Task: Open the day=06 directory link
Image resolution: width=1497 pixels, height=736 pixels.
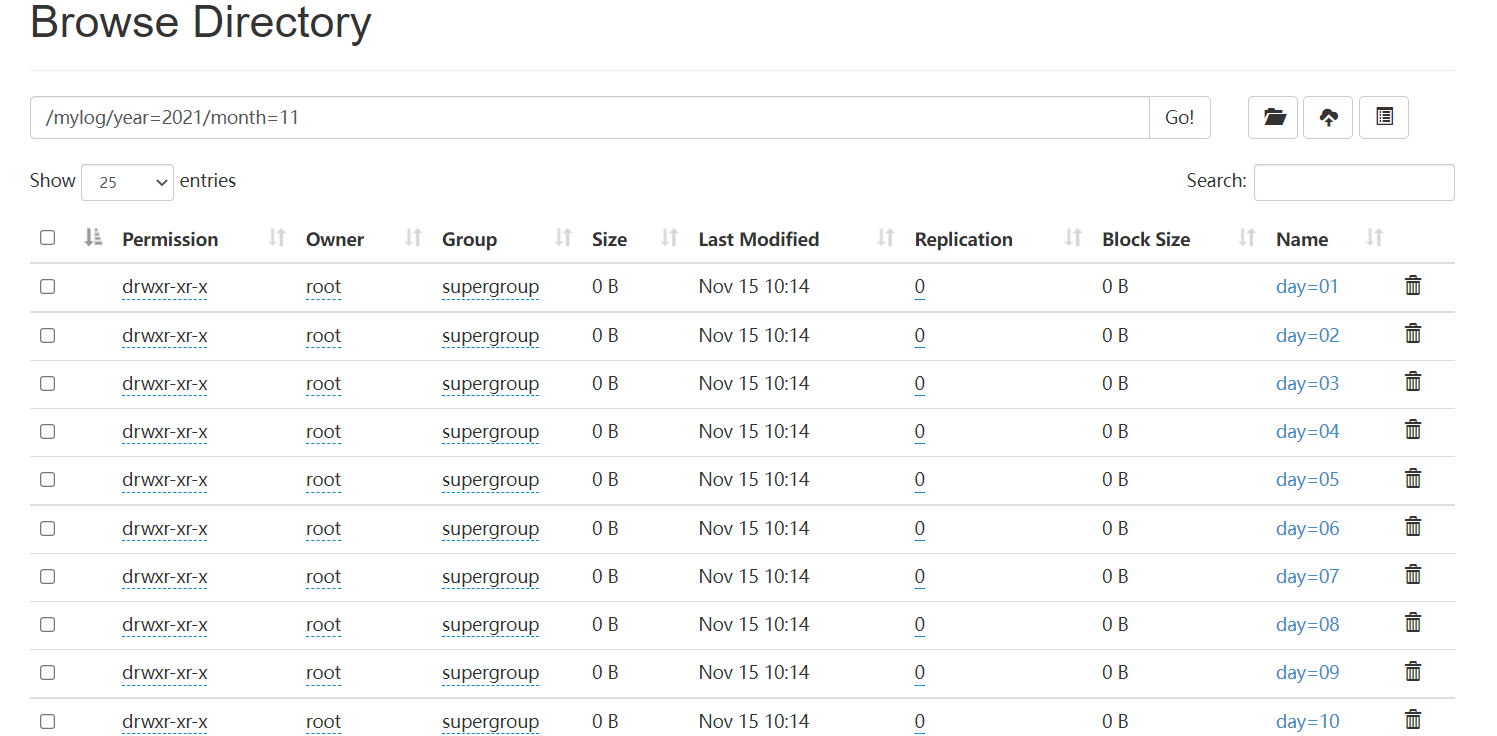Action: [x=1307, y=528]
